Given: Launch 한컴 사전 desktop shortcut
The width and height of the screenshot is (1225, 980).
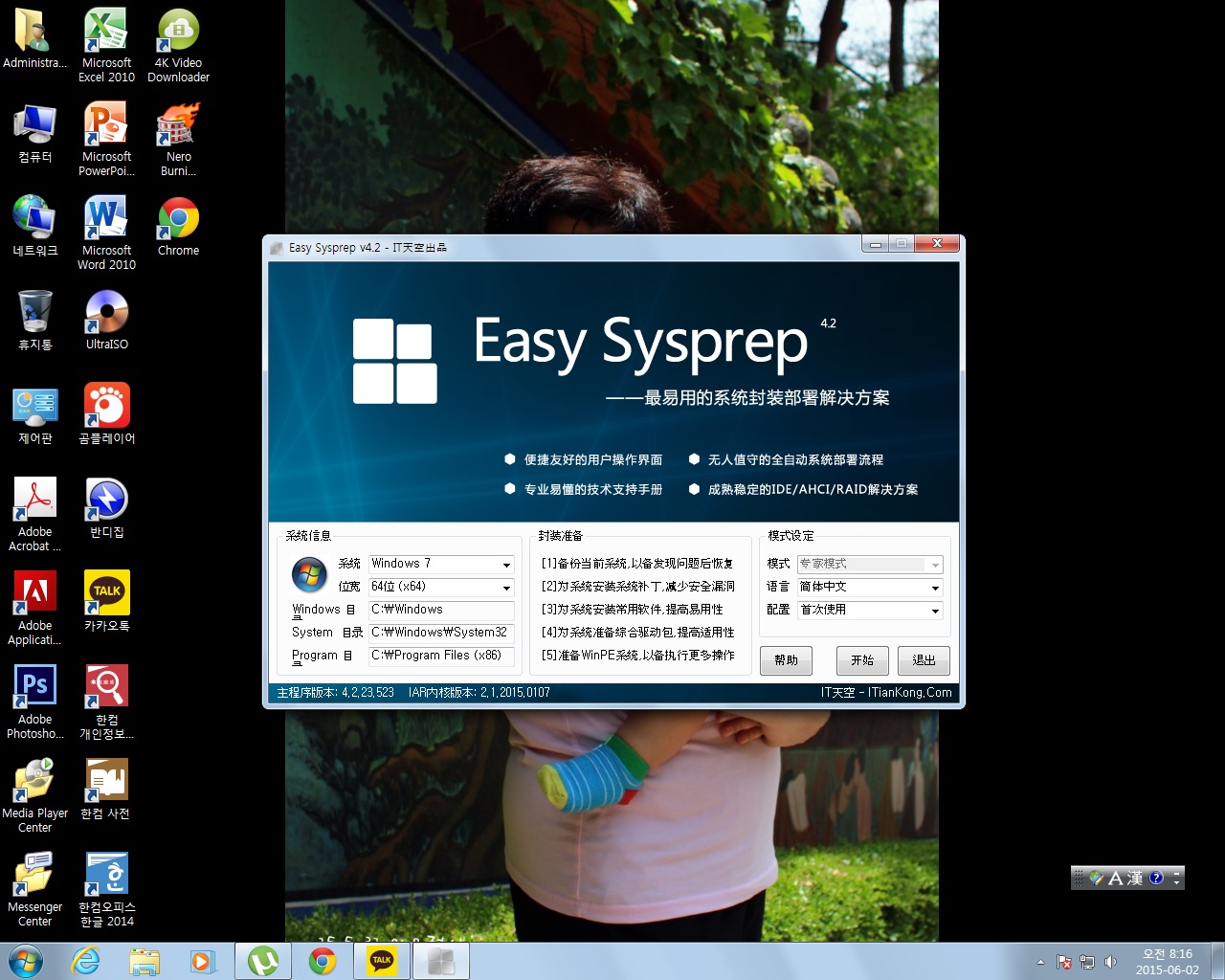Looking at the screenshot, I should click(x=106, y=789).
